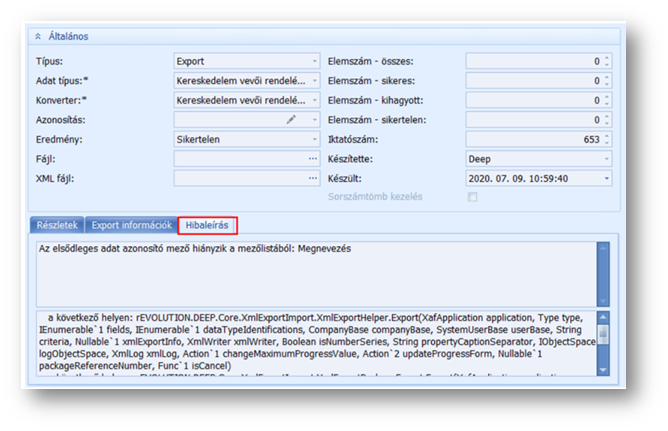Click spinner arrows for Elemszám - sikeres
Screen dimensions: 668x431
[x=606, y=80]
